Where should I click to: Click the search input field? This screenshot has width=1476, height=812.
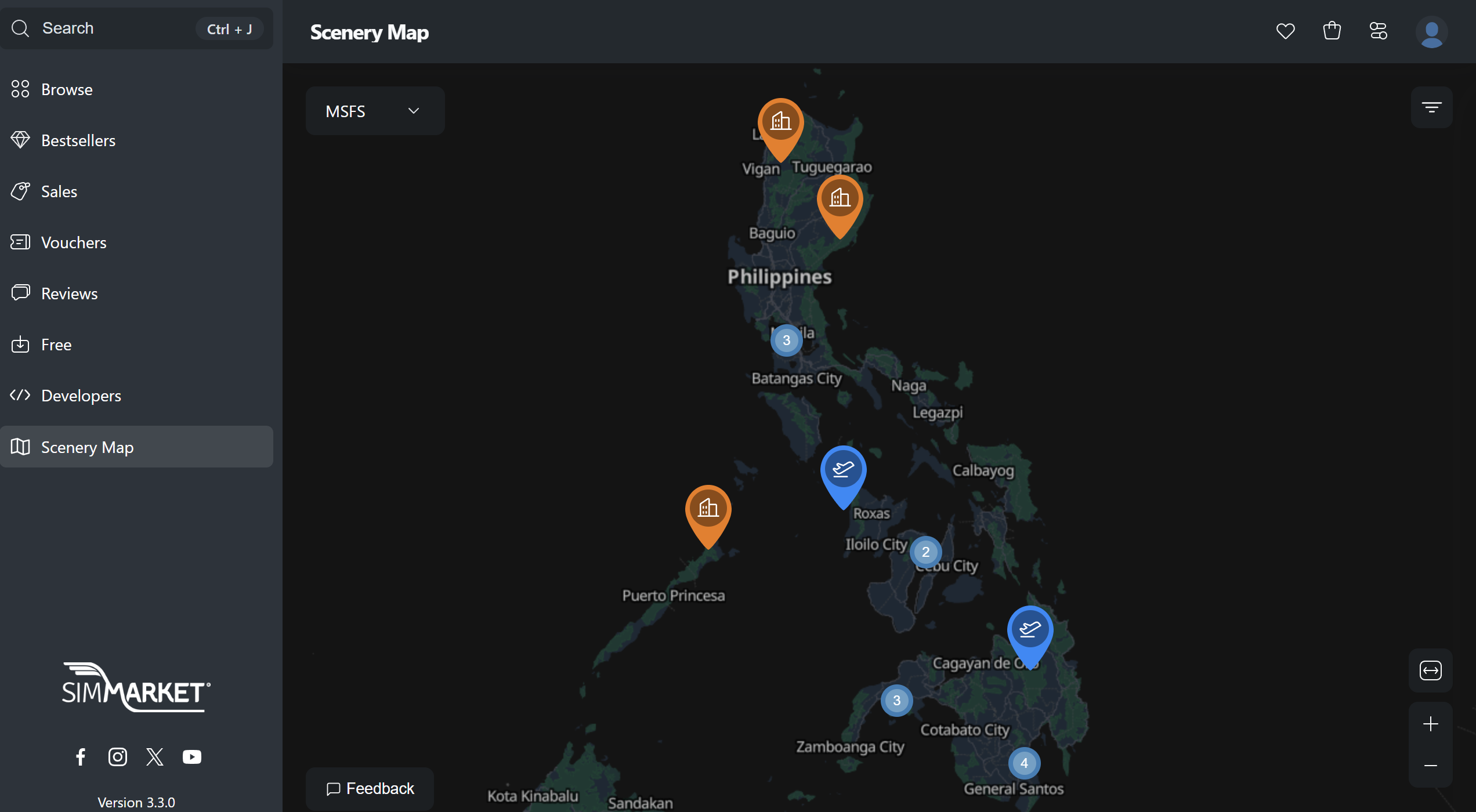pos(116,28)
